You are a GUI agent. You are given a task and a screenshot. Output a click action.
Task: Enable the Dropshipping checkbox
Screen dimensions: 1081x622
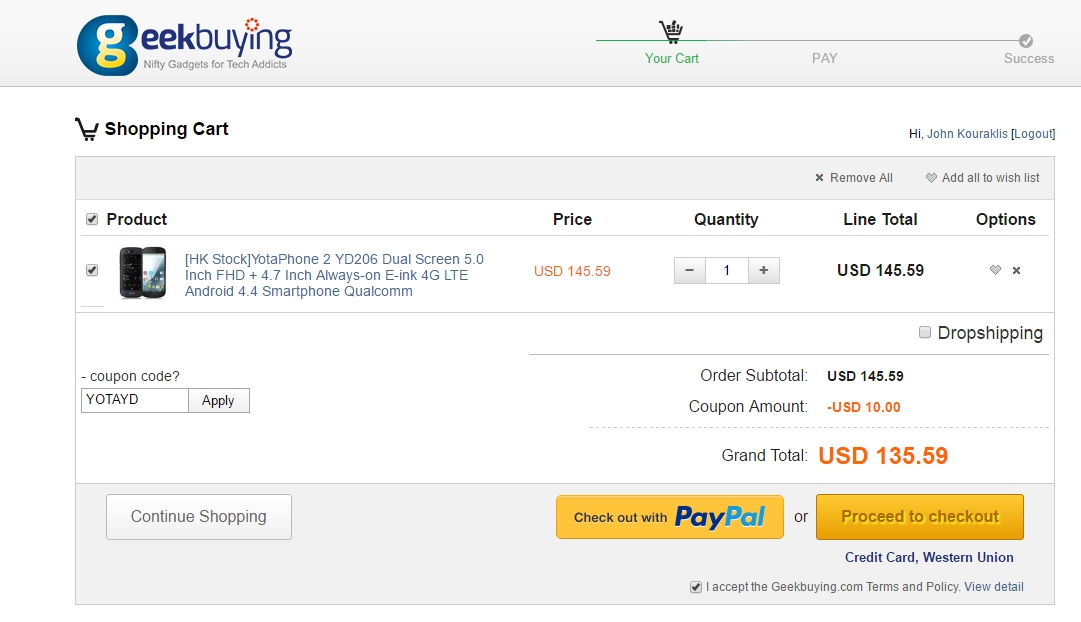[x=925, y=332]
